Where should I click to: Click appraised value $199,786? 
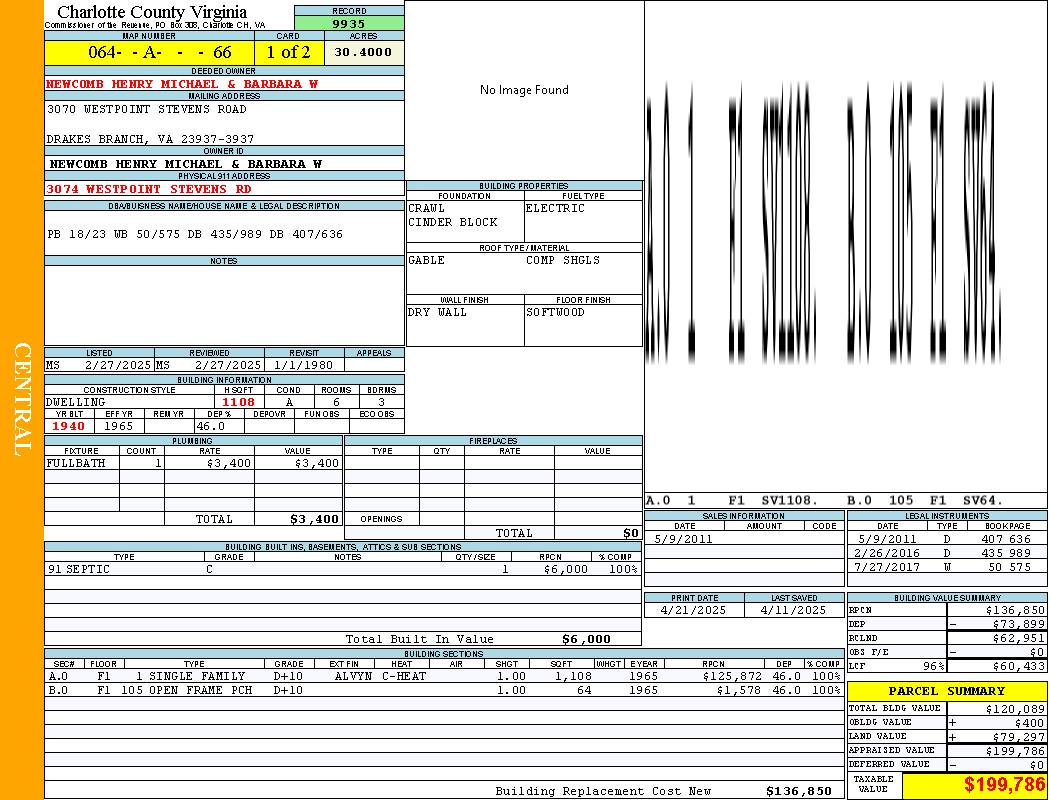(1015, 751)
